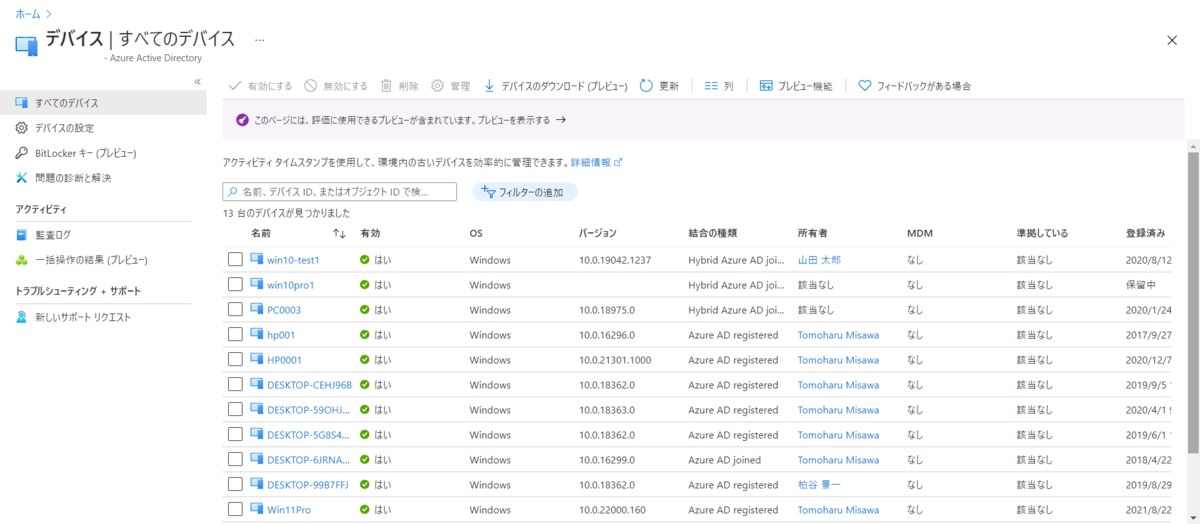Focus the device name search field
The image size is (1200, 524).
tap(339, 191)
